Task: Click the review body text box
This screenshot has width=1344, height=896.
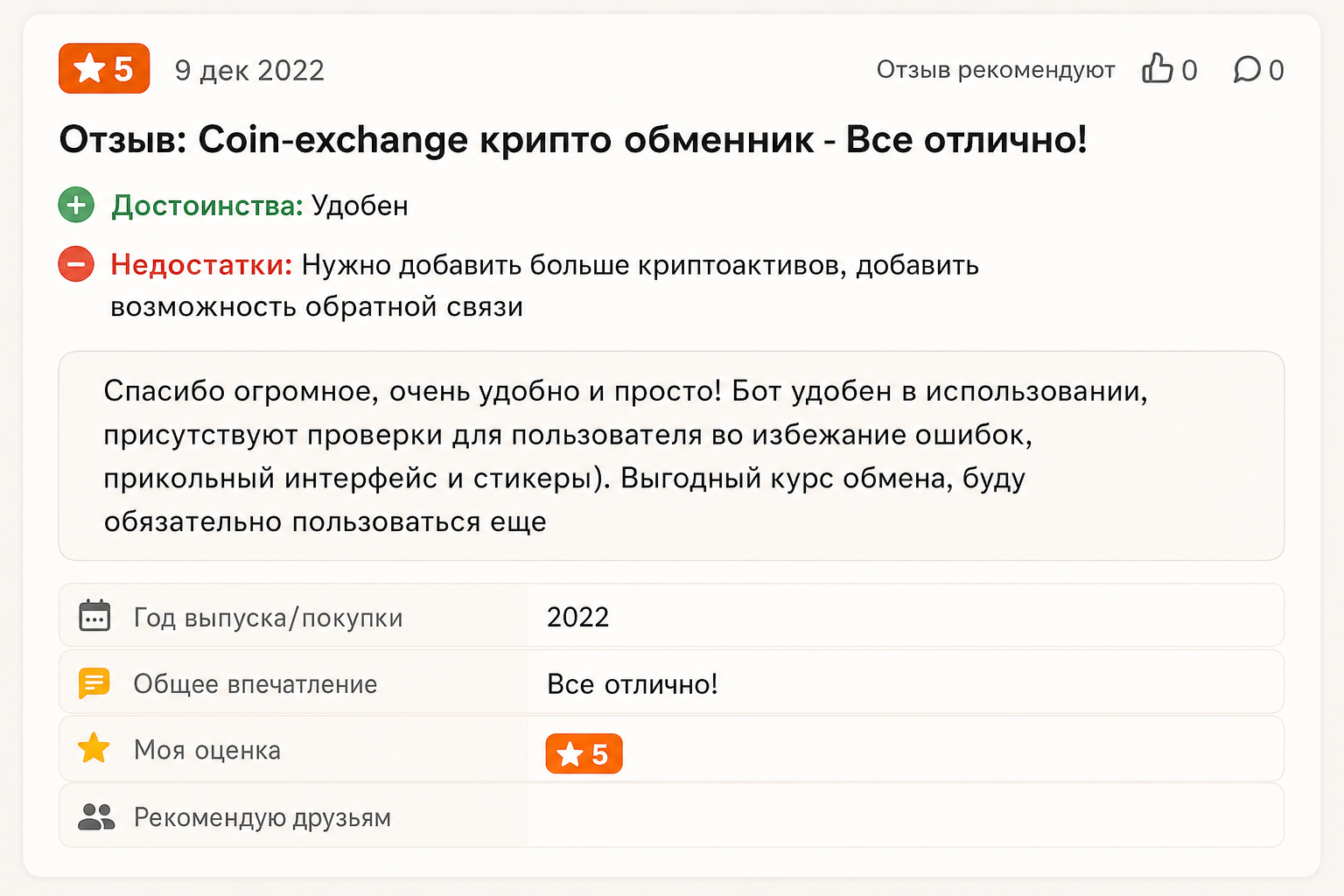Action: tap(671, 456)
